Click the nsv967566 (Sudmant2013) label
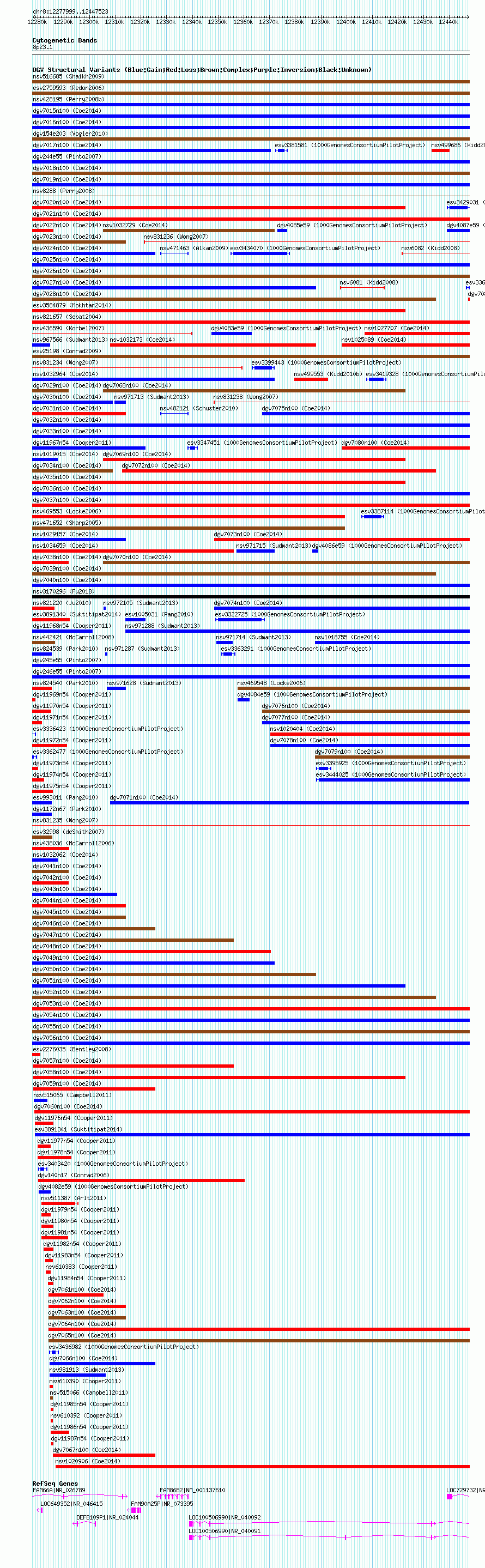Screen dimensions: 485x1568 70,340
